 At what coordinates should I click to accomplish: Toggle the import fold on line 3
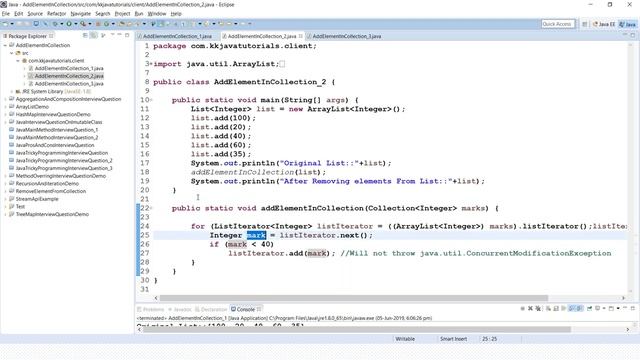click(151, 64)
